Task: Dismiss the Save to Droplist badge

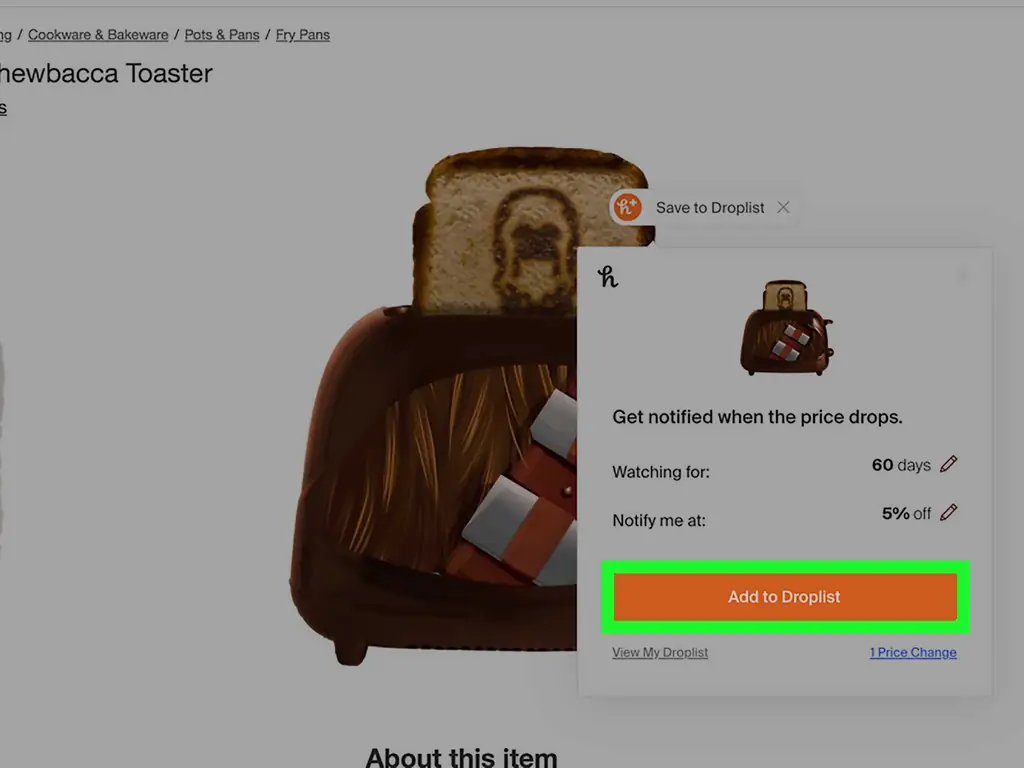Action: point(783,207)
